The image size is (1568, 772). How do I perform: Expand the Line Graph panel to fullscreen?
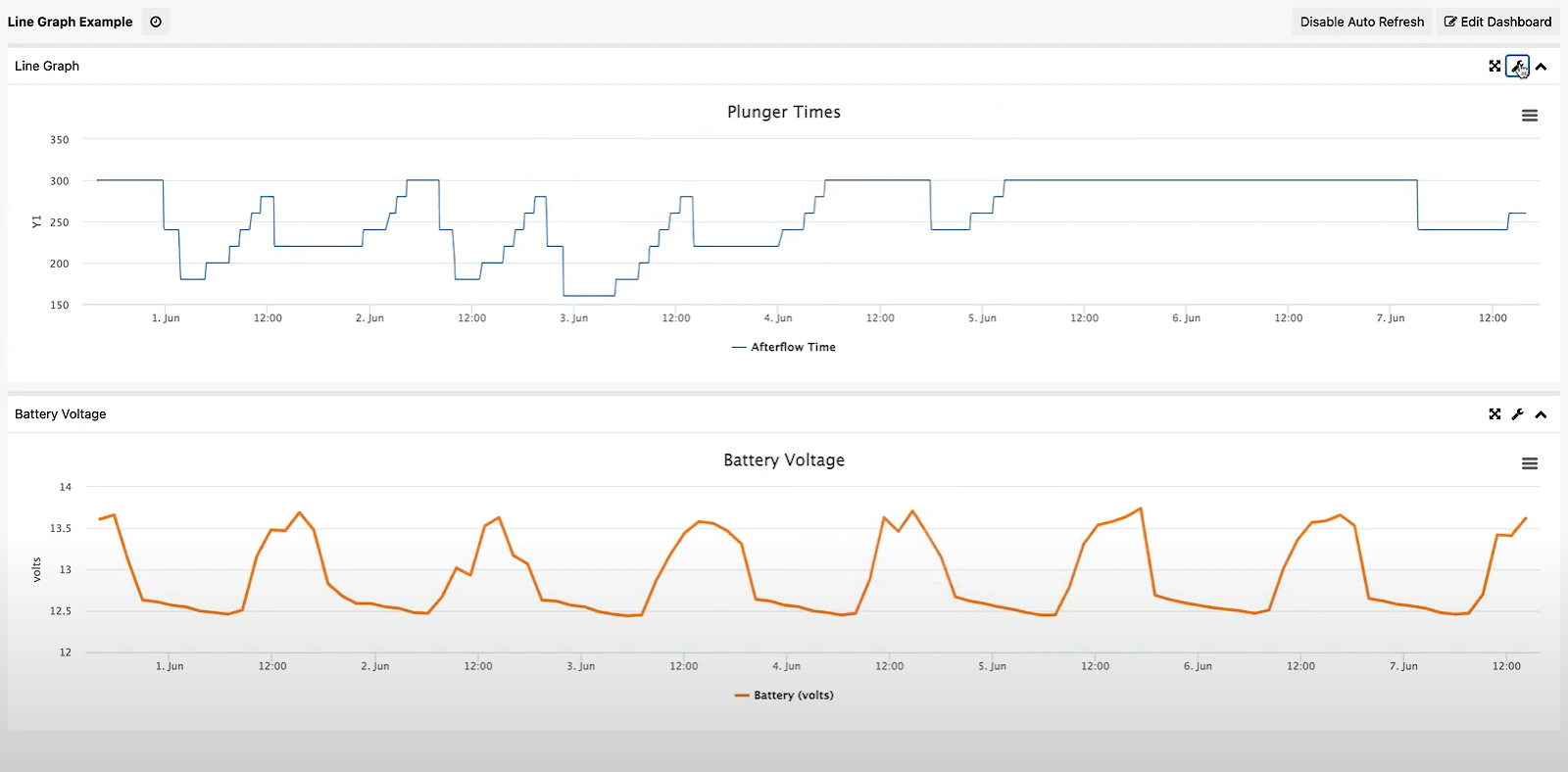1494,66
